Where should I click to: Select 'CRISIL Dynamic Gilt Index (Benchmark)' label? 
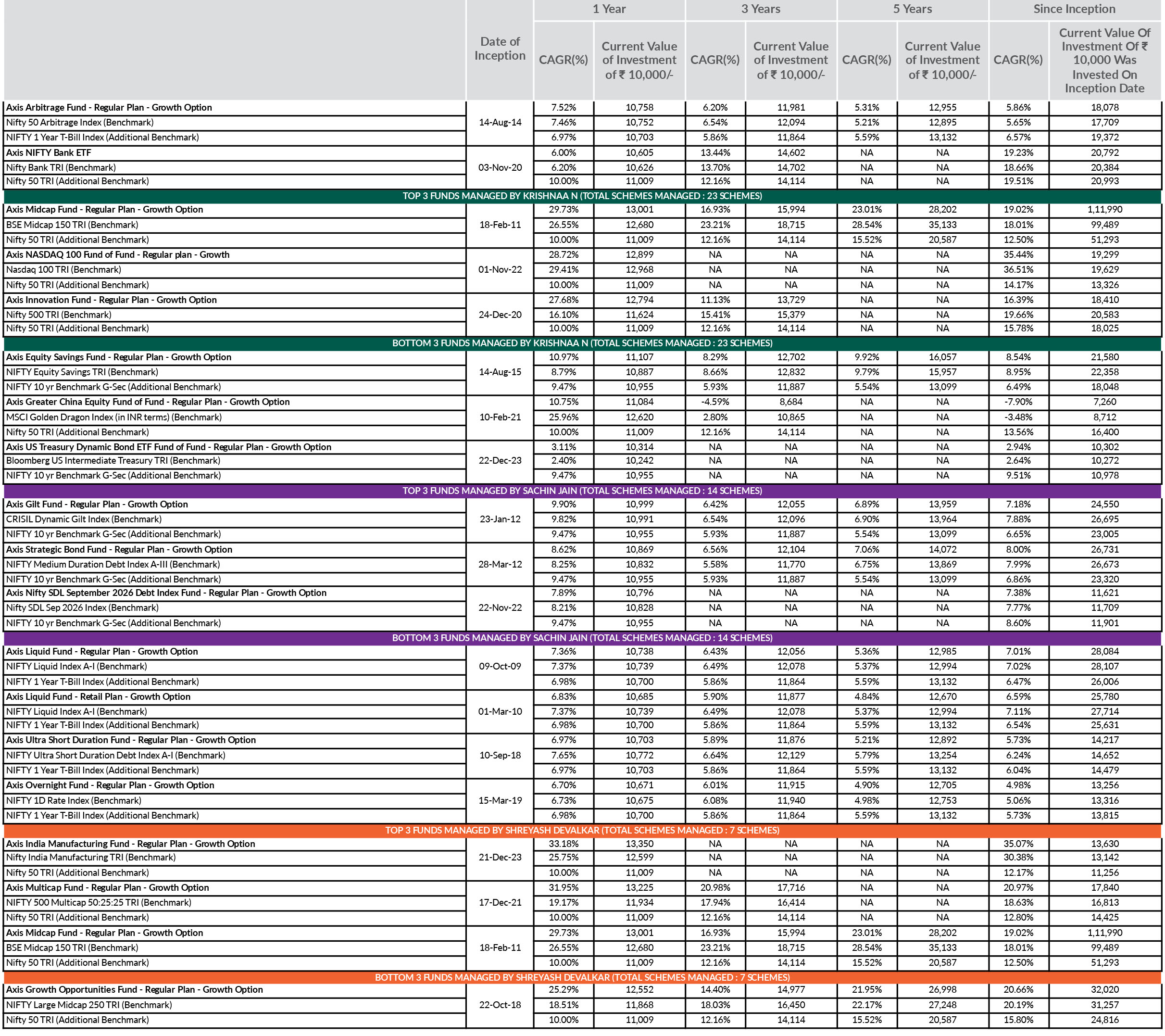tap(84, 519)
